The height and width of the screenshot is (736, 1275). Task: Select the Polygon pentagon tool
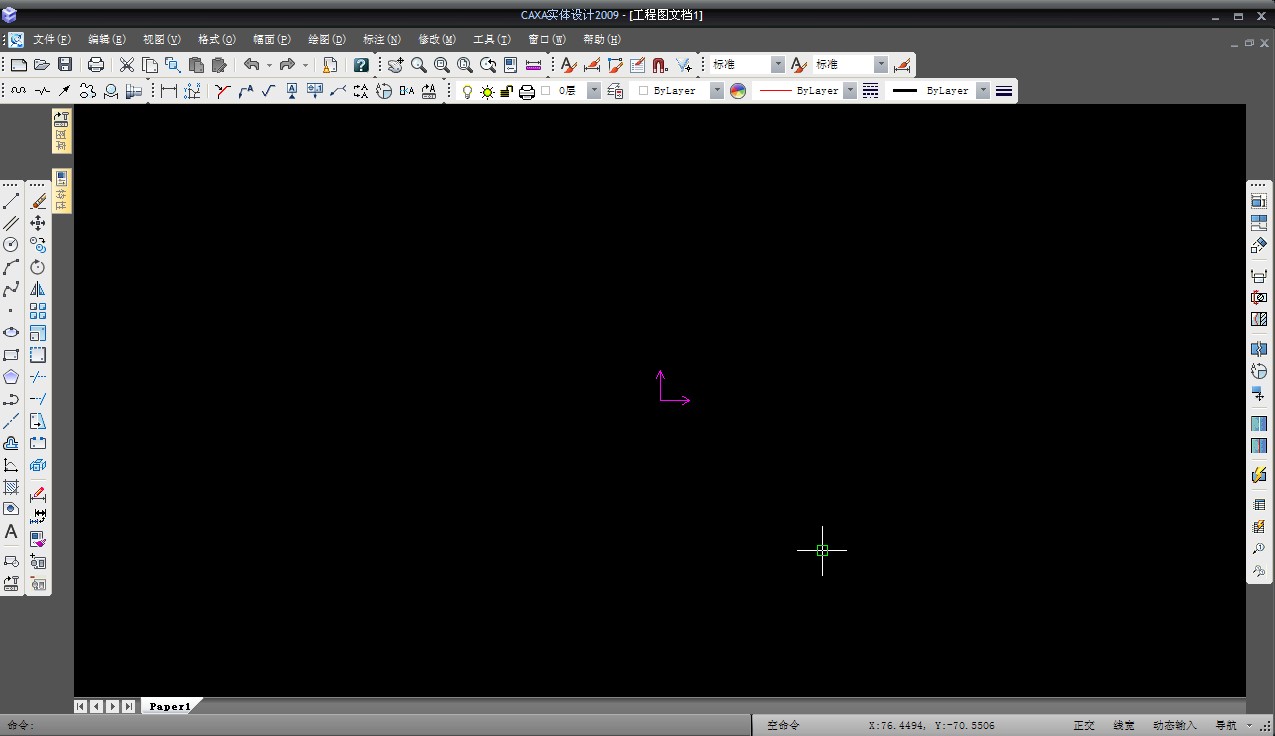[11, 377]
